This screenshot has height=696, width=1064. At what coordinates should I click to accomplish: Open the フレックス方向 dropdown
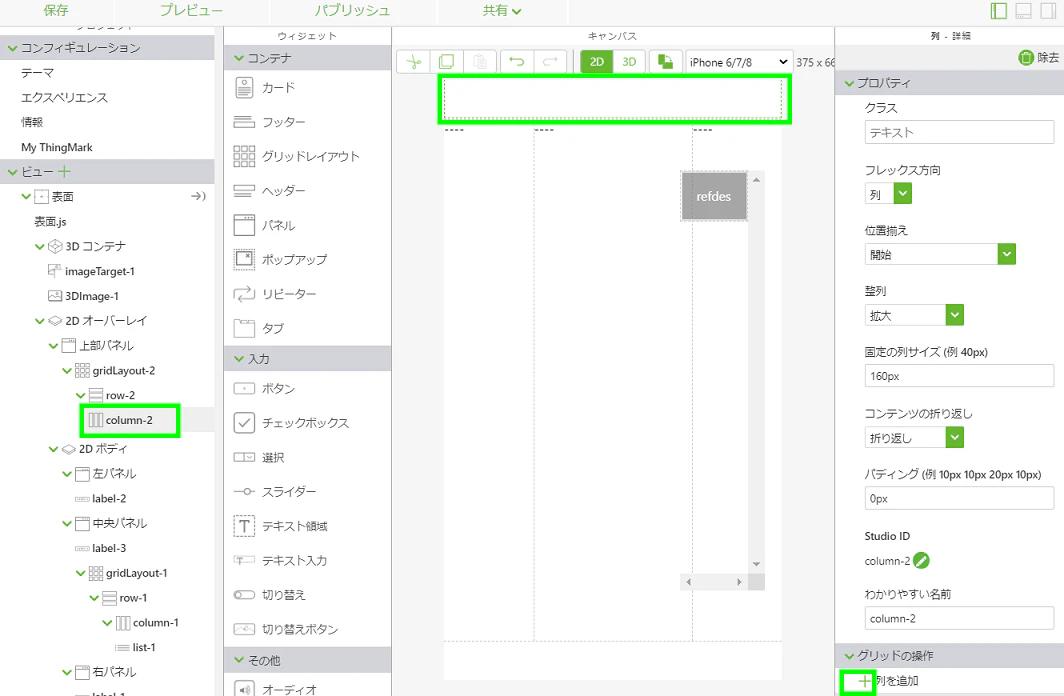point(902,194)
